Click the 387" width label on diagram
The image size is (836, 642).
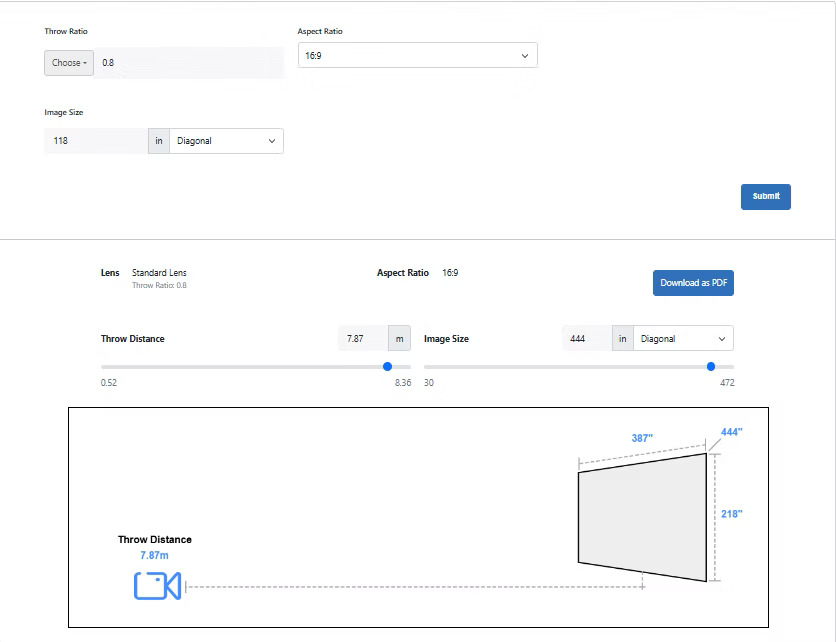(642, 438)
